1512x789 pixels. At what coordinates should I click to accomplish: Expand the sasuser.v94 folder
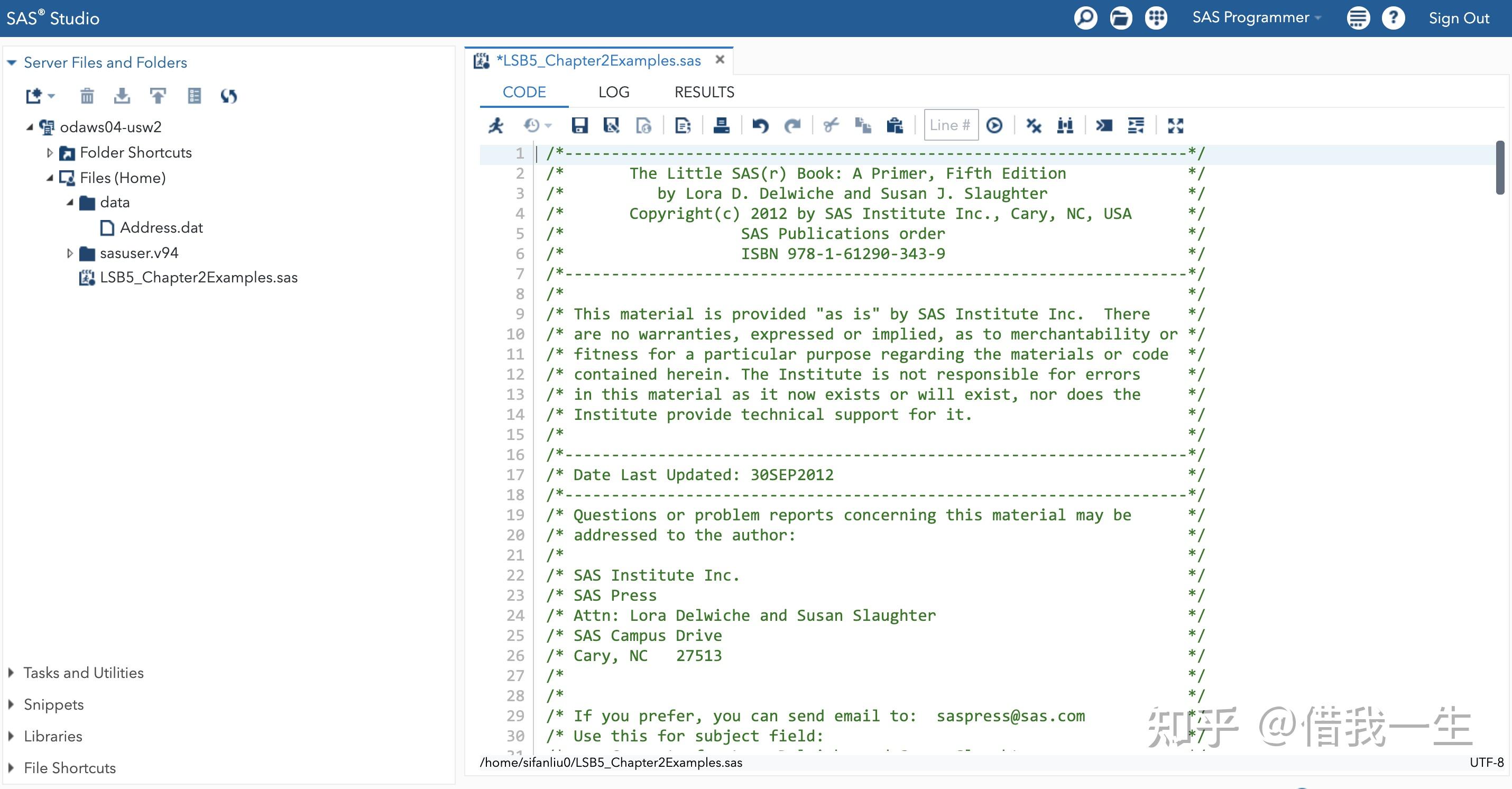coord(70,253)
